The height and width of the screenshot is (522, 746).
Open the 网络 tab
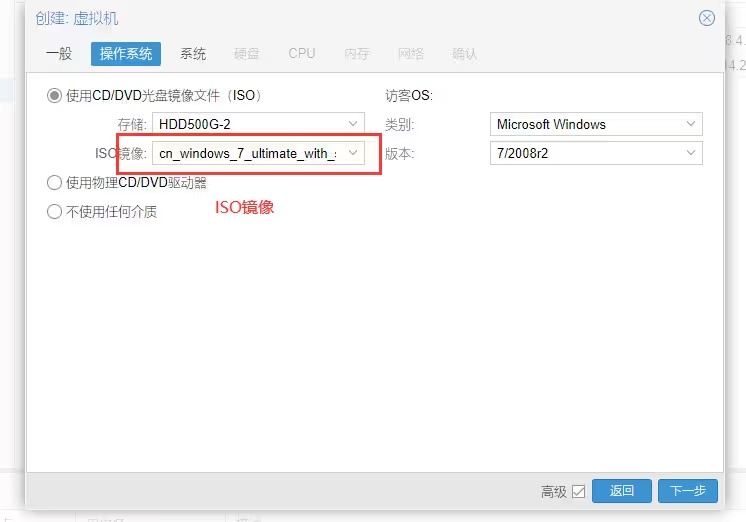(x=411, y=54)
